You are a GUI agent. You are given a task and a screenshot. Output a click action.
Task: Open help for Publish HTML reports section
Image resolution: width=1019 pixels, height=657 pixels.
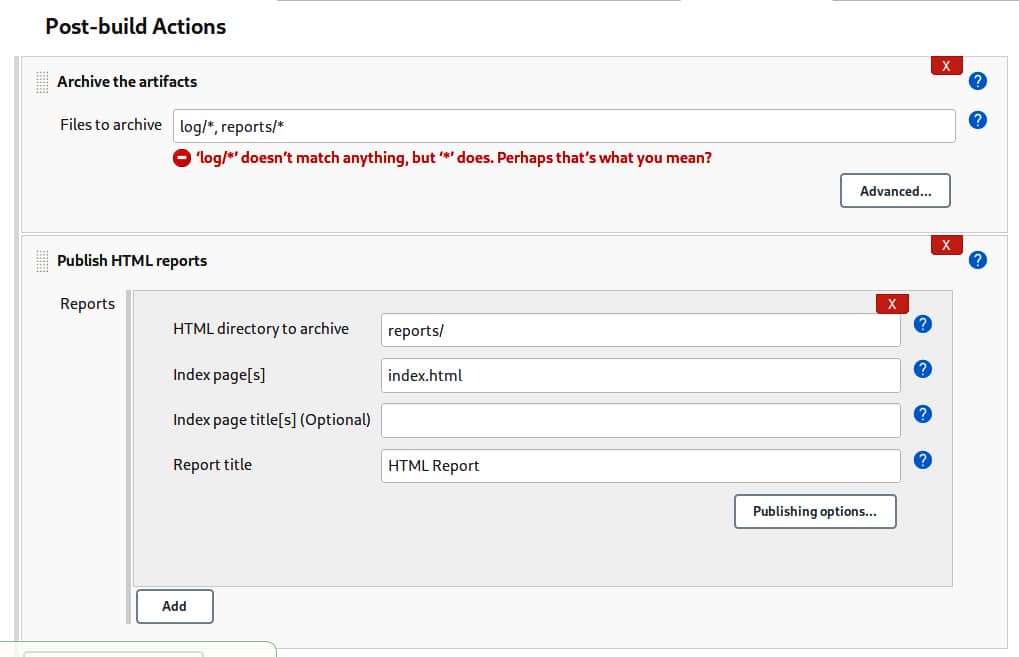point(978,260)
